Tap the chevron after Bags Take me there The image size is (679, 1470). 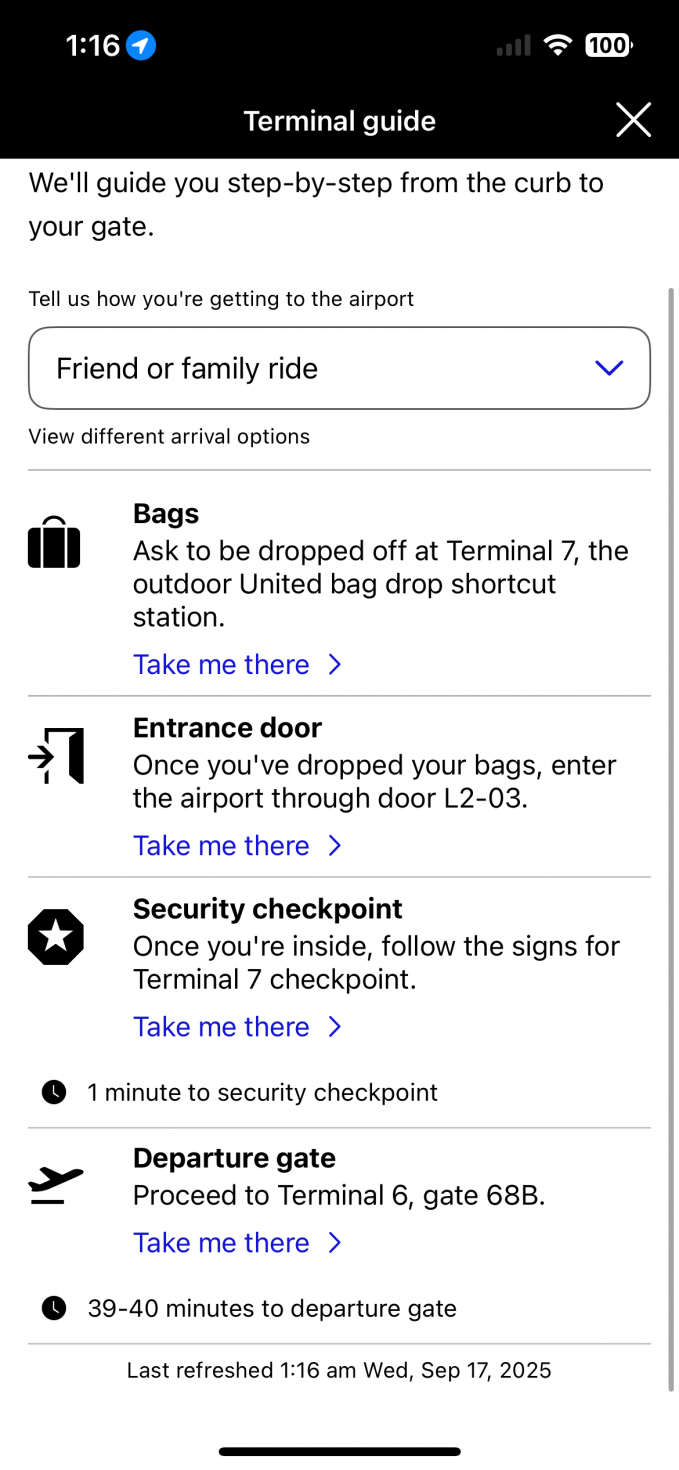[335, 665]
